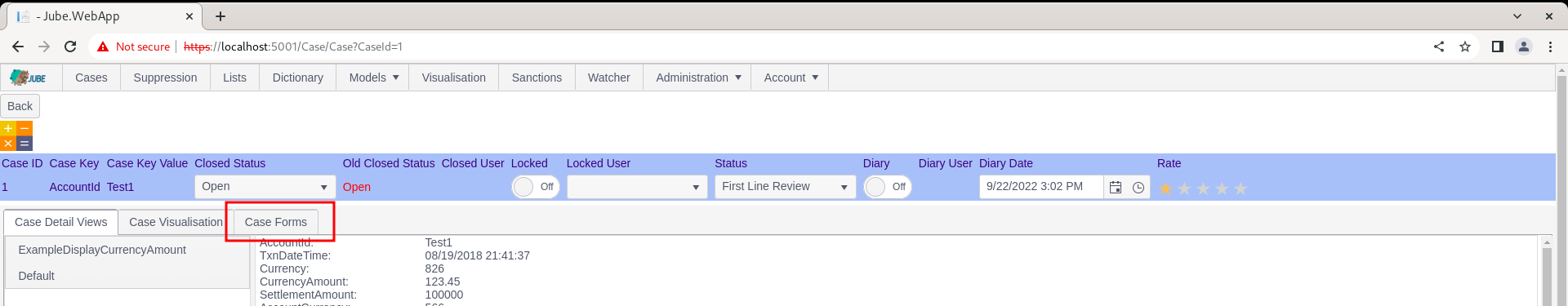Image resolution: width=1568 pixels, height=306 pixels.
Task: Click the Currency value 826
Action: (434, 268)
